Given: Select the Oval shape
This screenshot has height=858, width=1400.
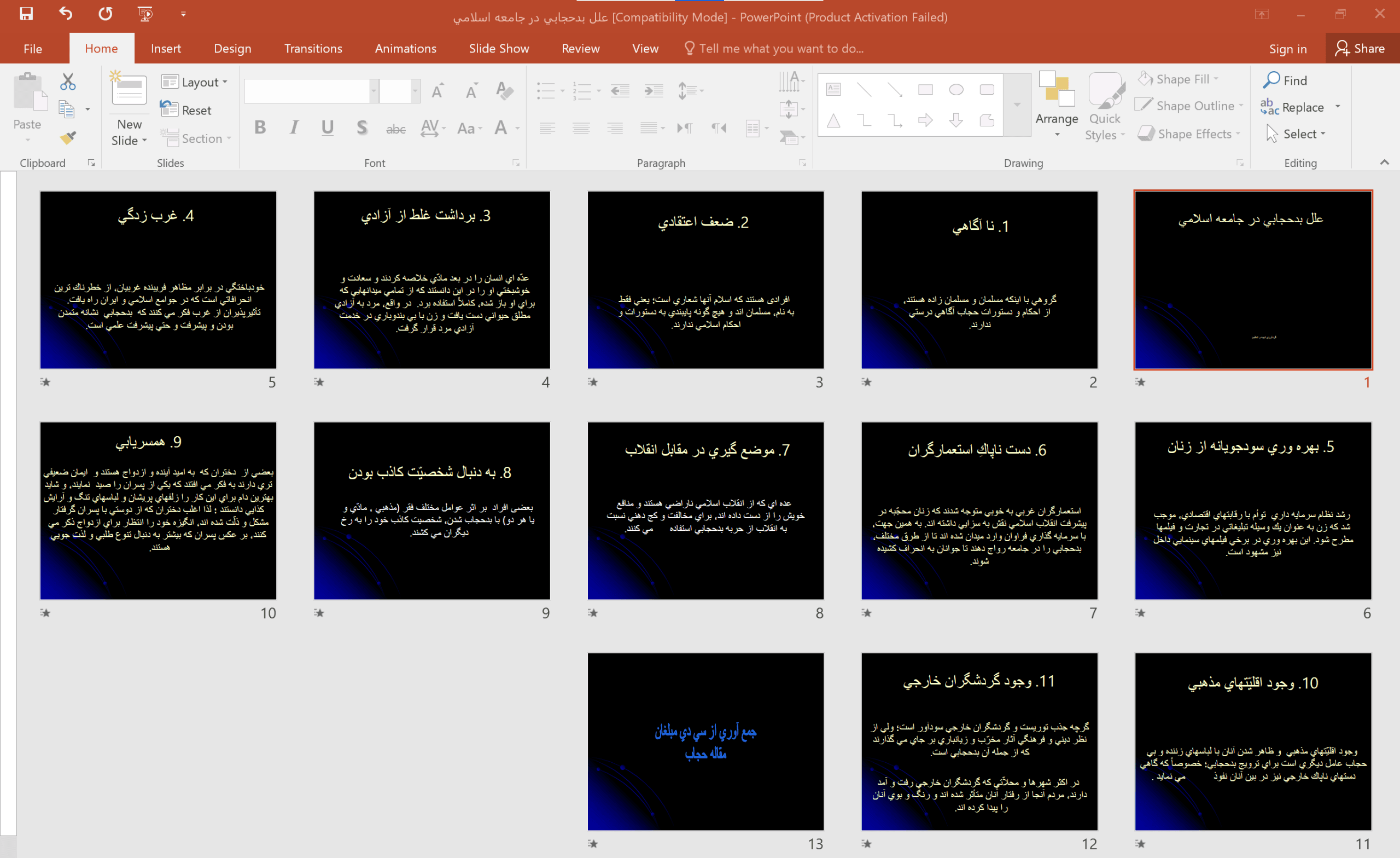Looking at the screenshot, I should (956, 89).
